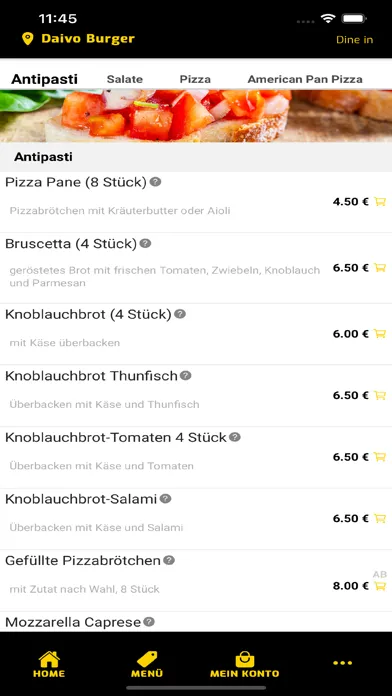The height and width of the screenshot is (696, 392).
Task: Select the Knoblauchbrot (4 Stück) item
Action: (x=196, y=334)
